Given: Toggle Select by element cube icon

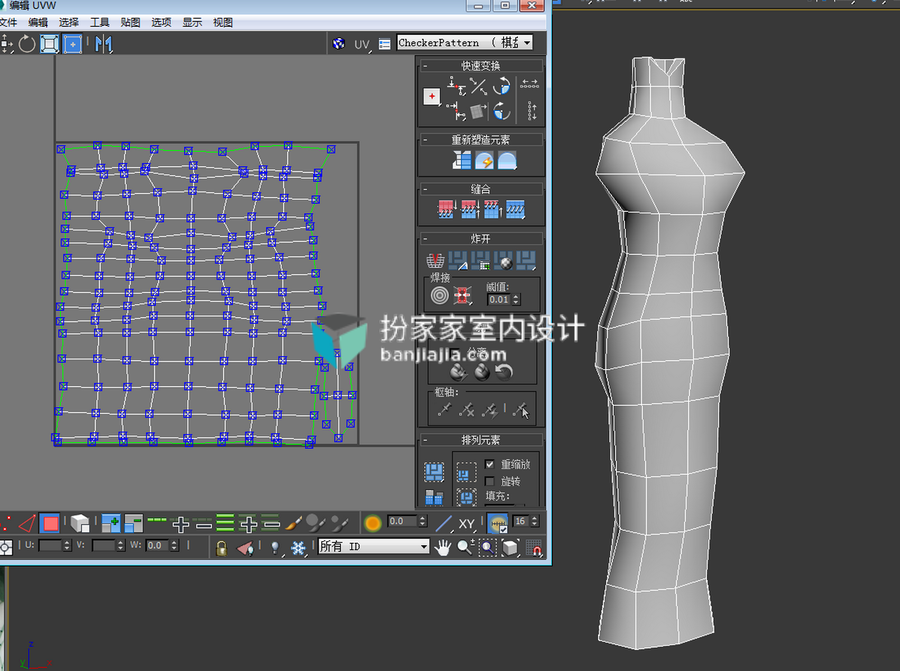Looking at the screenshot, I should 80,523.
